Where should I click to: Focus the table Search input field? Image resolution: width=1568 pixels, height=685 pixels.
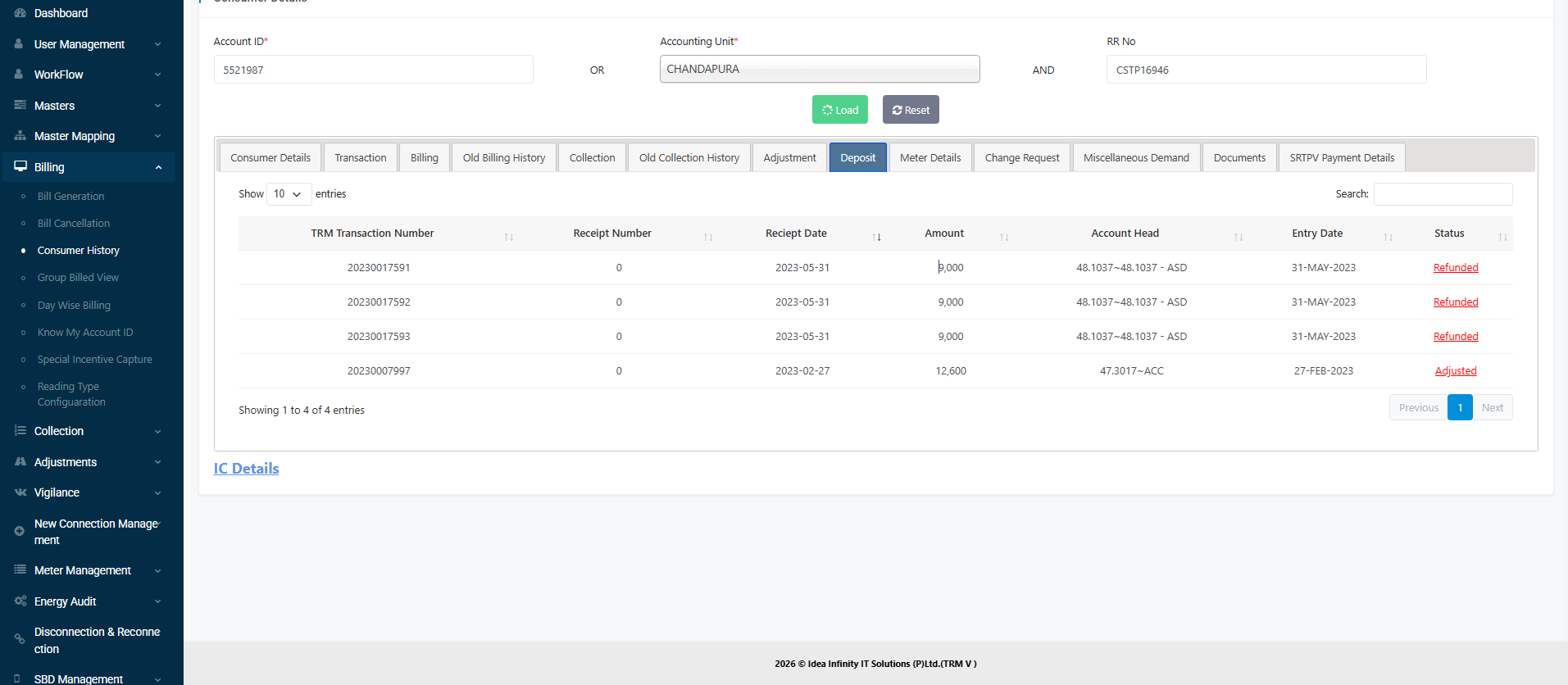1443,194
